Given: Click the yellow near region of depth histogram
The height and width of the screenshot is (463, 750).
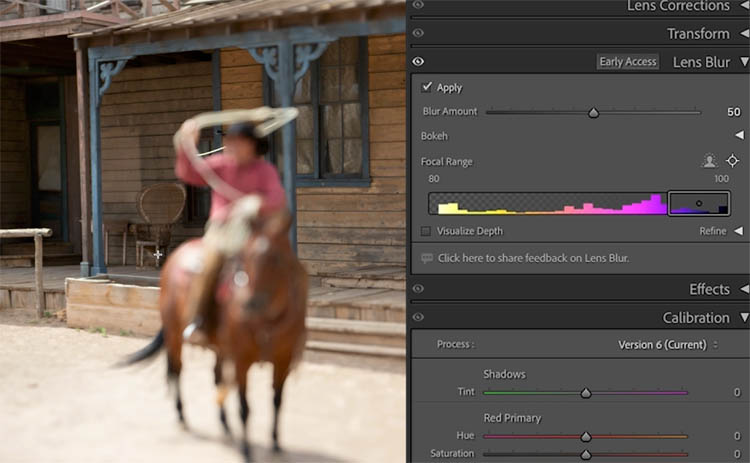Looking at the screenshot, I should (x=449, y=208).
